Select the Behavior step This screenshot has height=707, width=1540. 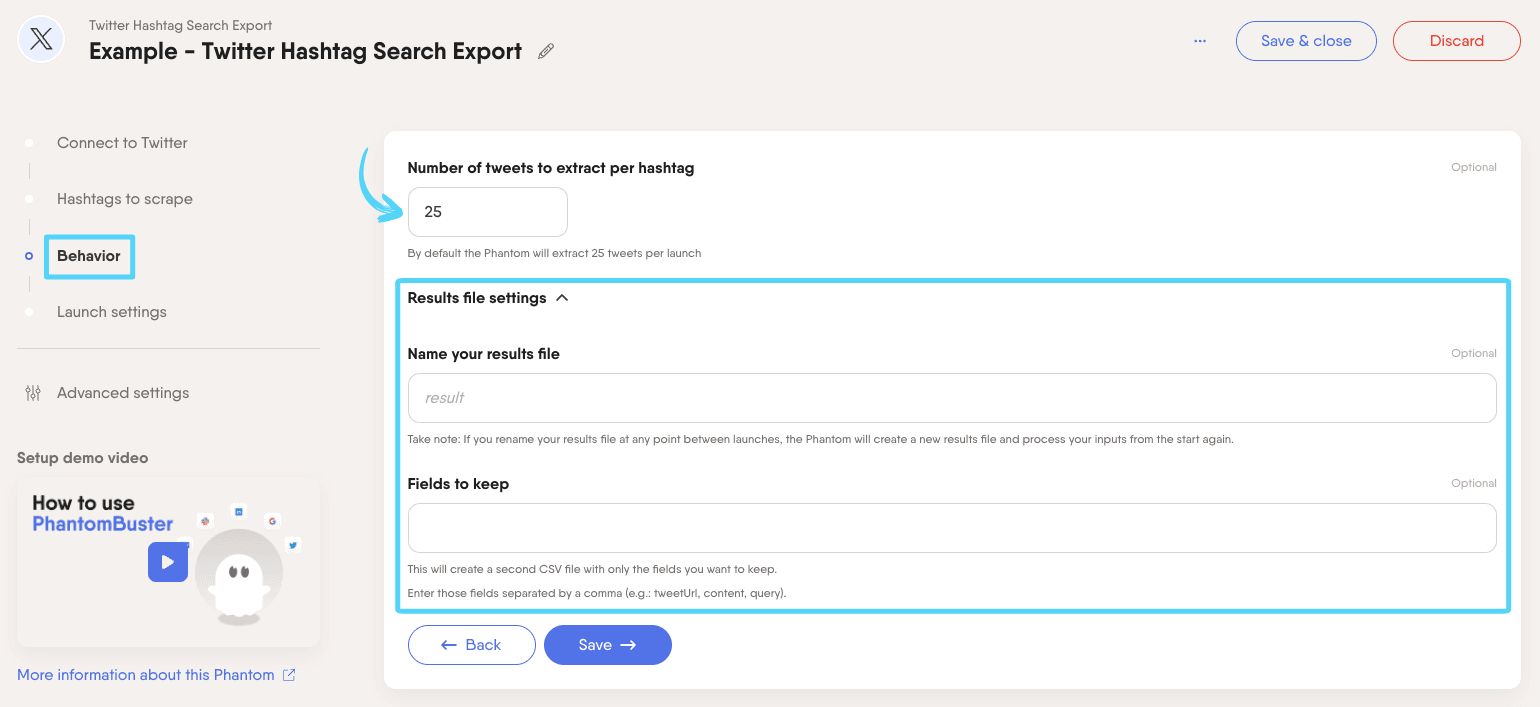click(x=89, y=256)
